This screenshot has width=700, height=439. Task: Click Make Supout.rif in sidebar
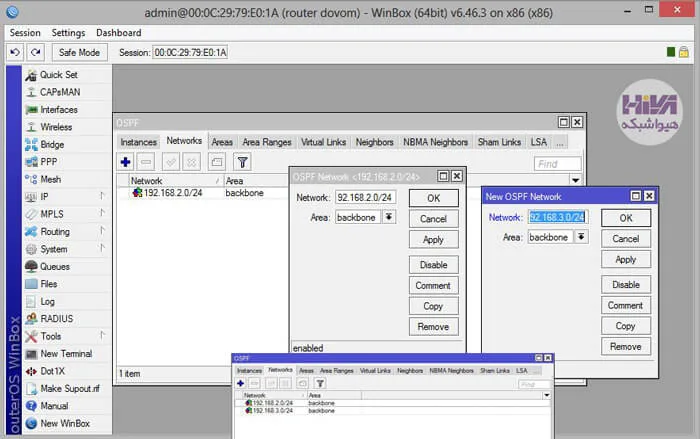click(x=67, y=388)
